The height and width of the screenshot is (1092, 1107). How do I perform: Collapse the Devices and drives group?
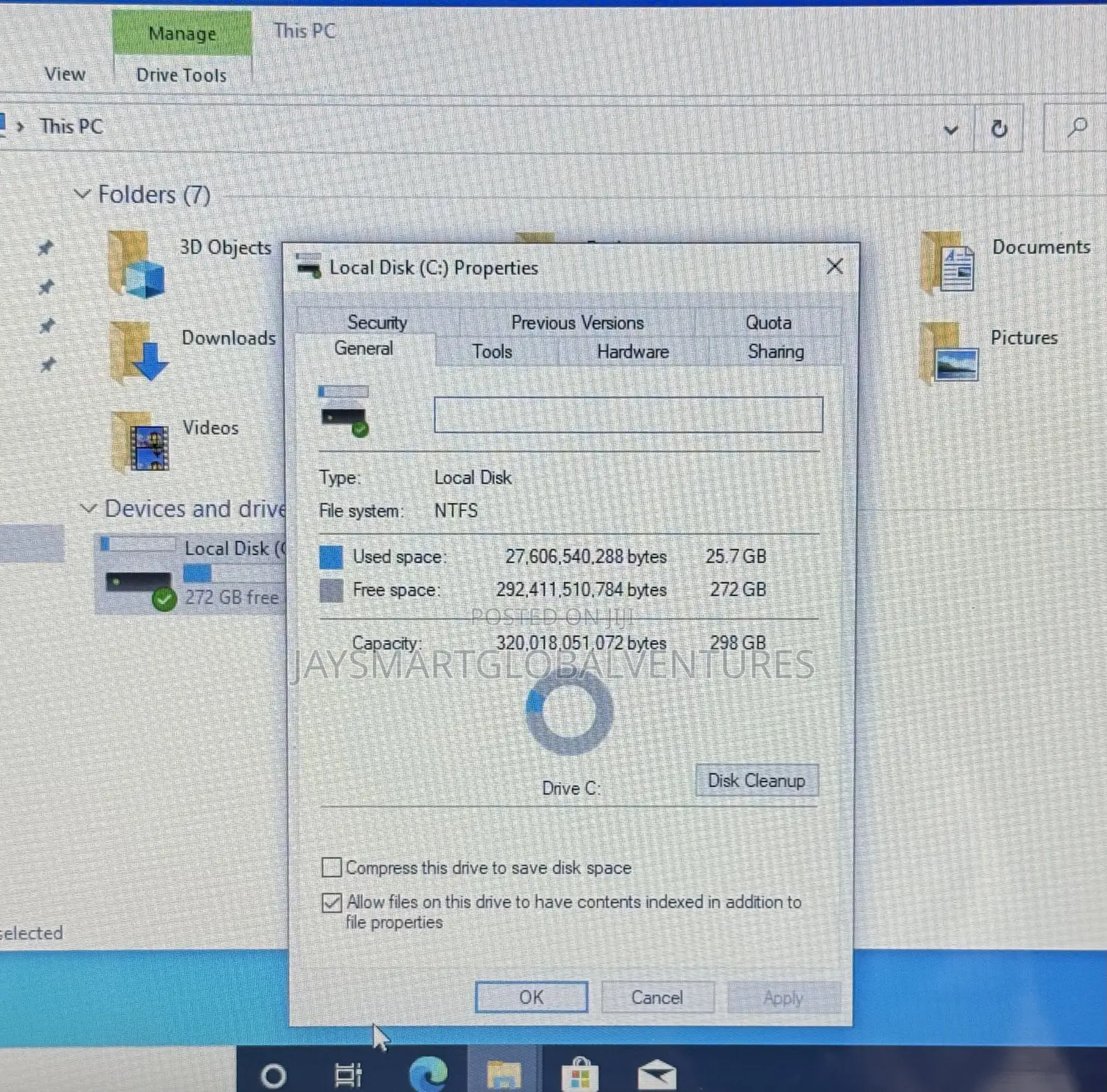coord(89,509)
